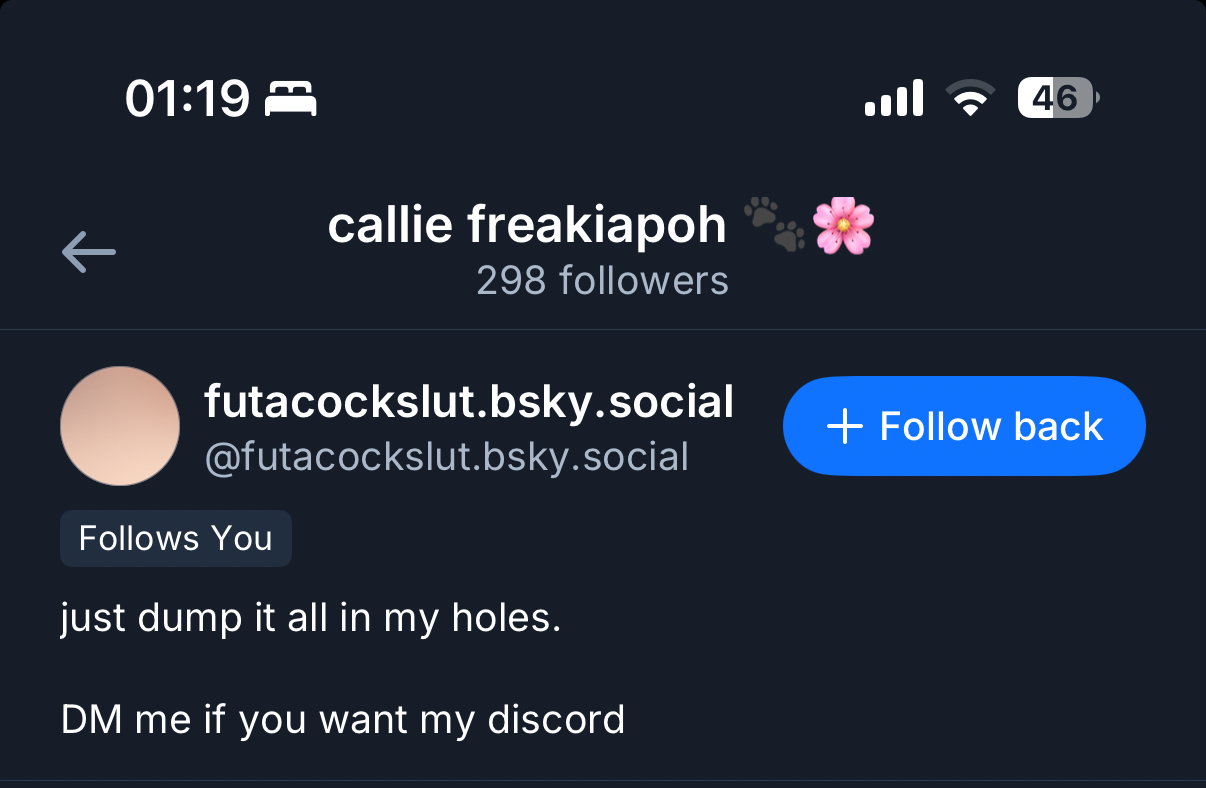
Task: Click the Follow back button
Action: click(964, 426)
